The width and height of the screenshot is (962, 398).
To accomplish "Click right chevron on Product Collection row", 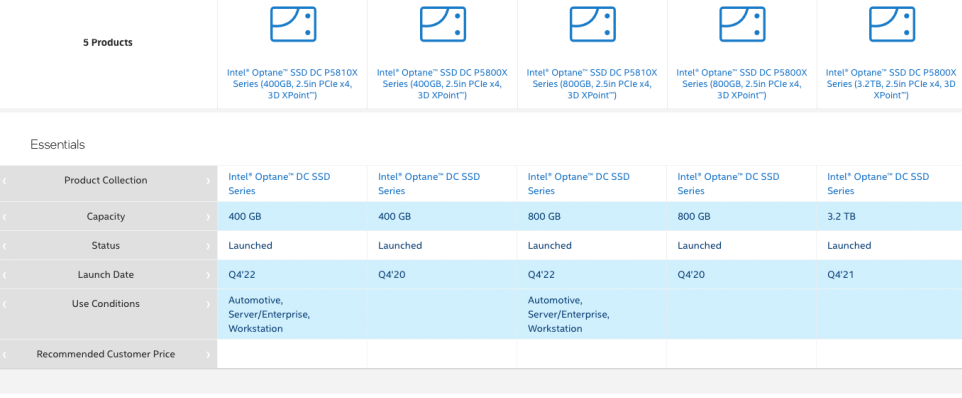I will 208,181.
